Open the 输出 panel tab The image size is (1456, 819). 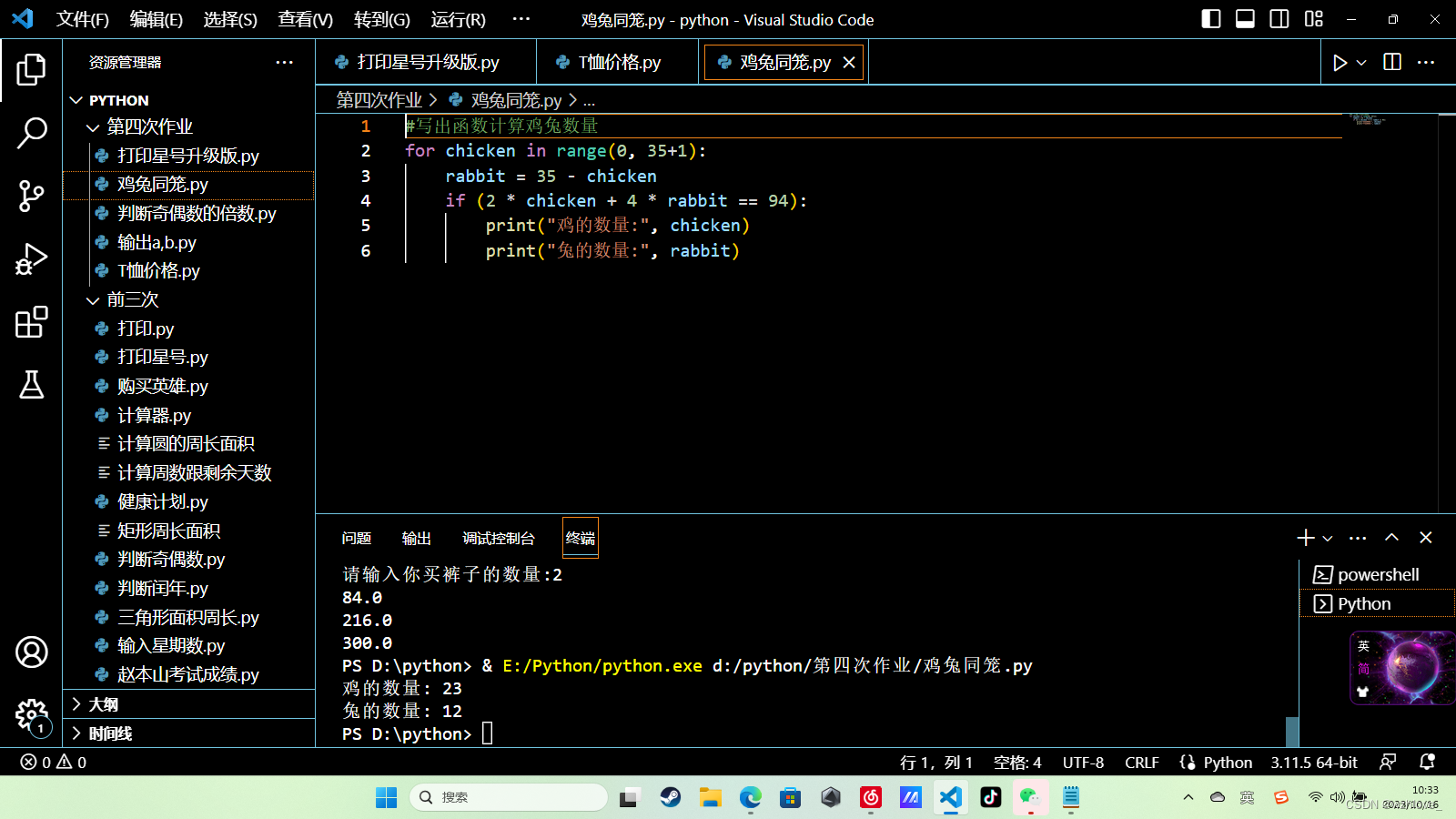(x=417, y=538)
